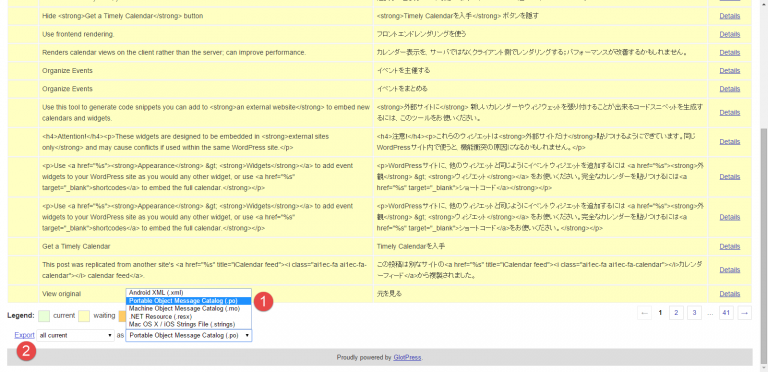Viewport: 768px width, 372px height.
Task: Click the green 'current' legend swatch
Action: point(44,316)
